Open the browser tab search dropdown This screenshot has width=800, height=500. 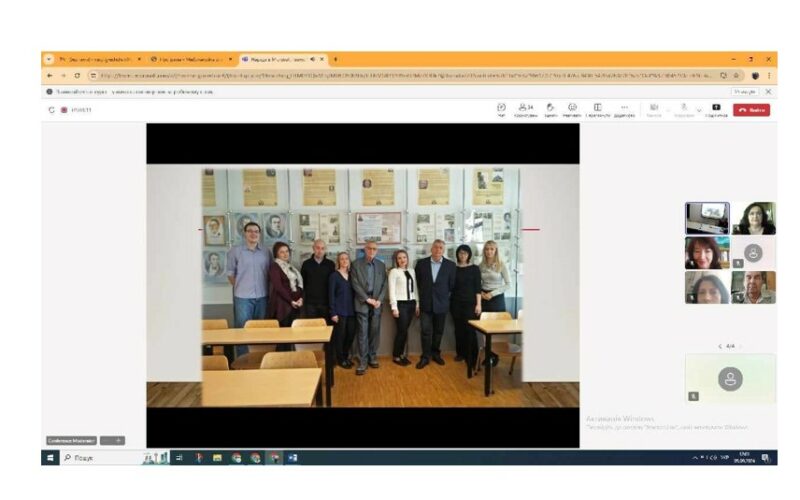point(48,59)
